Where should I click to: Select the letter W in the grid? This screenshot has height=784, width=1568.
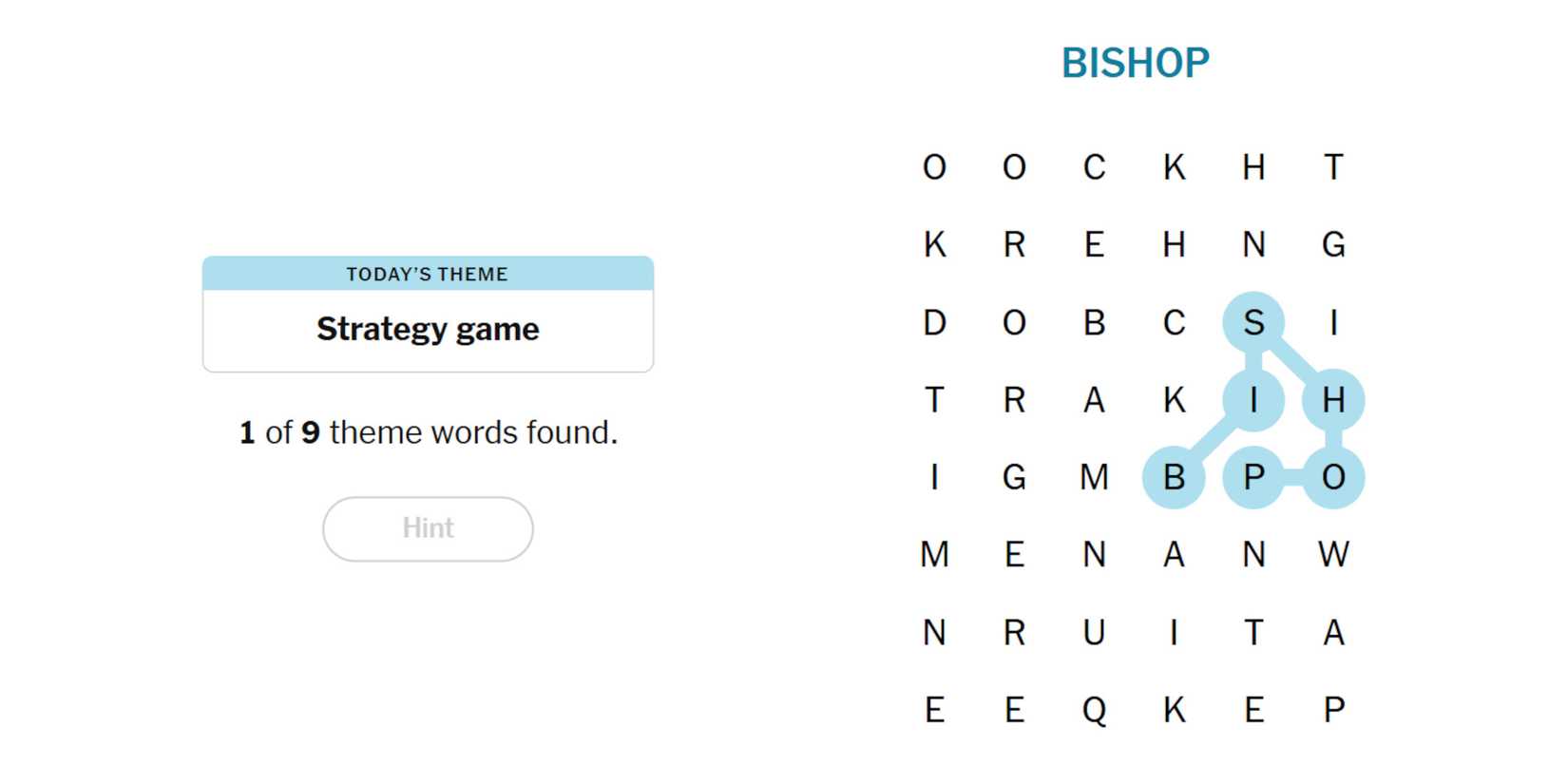(x=1333, y=554)
